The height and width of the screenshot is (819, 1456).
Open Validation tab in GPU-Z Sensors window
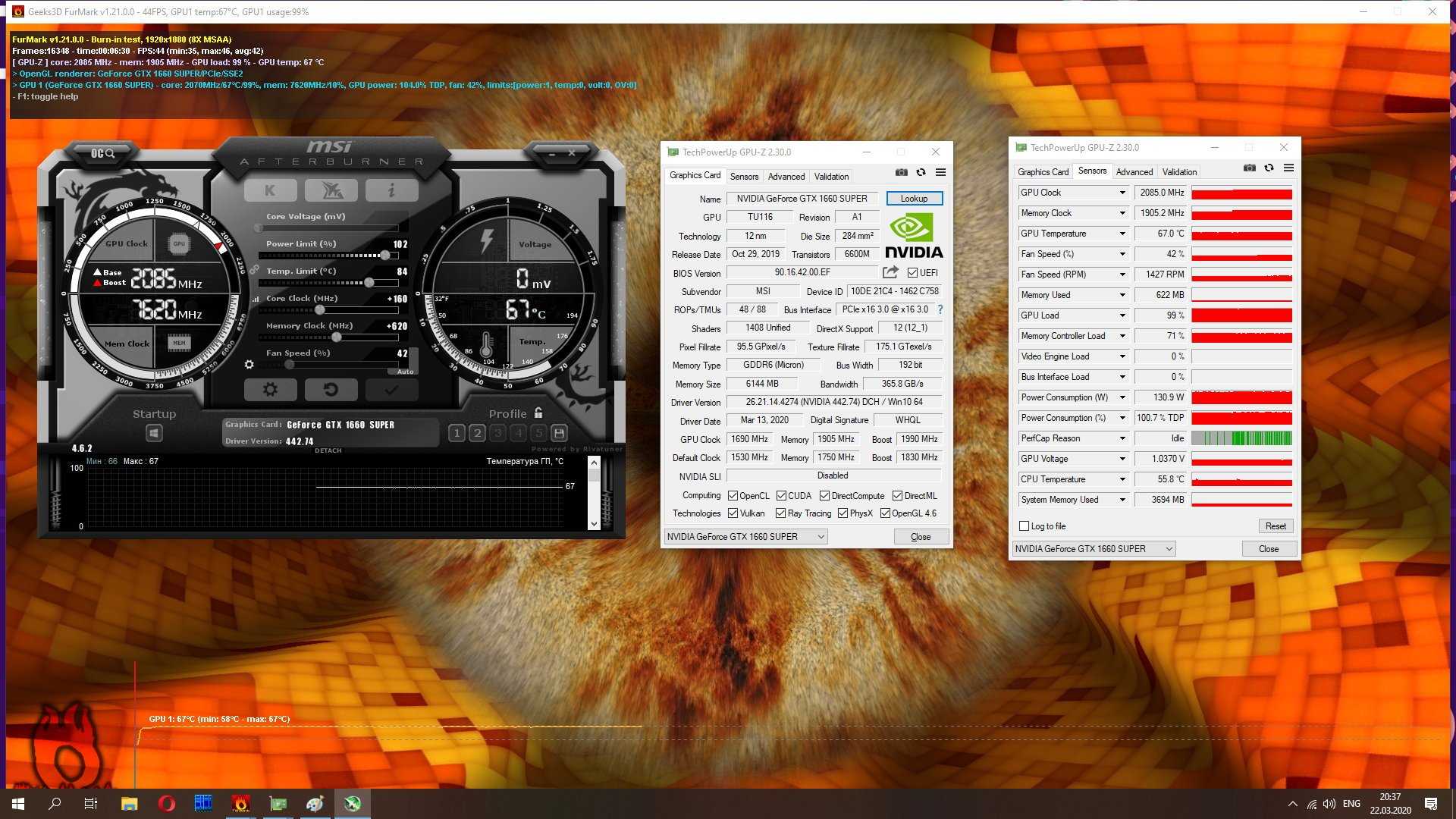[x=1179, y=172]
